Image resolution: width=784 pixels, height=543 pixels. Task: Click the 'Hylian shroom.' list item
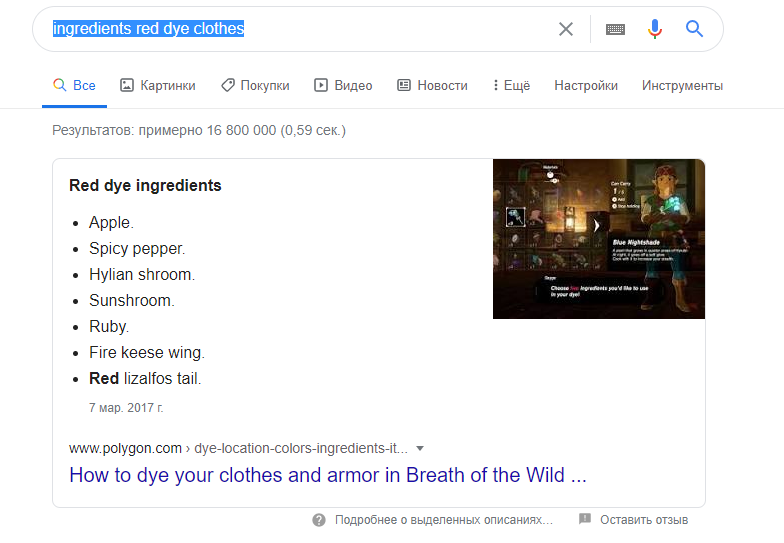tap(142, 274)
